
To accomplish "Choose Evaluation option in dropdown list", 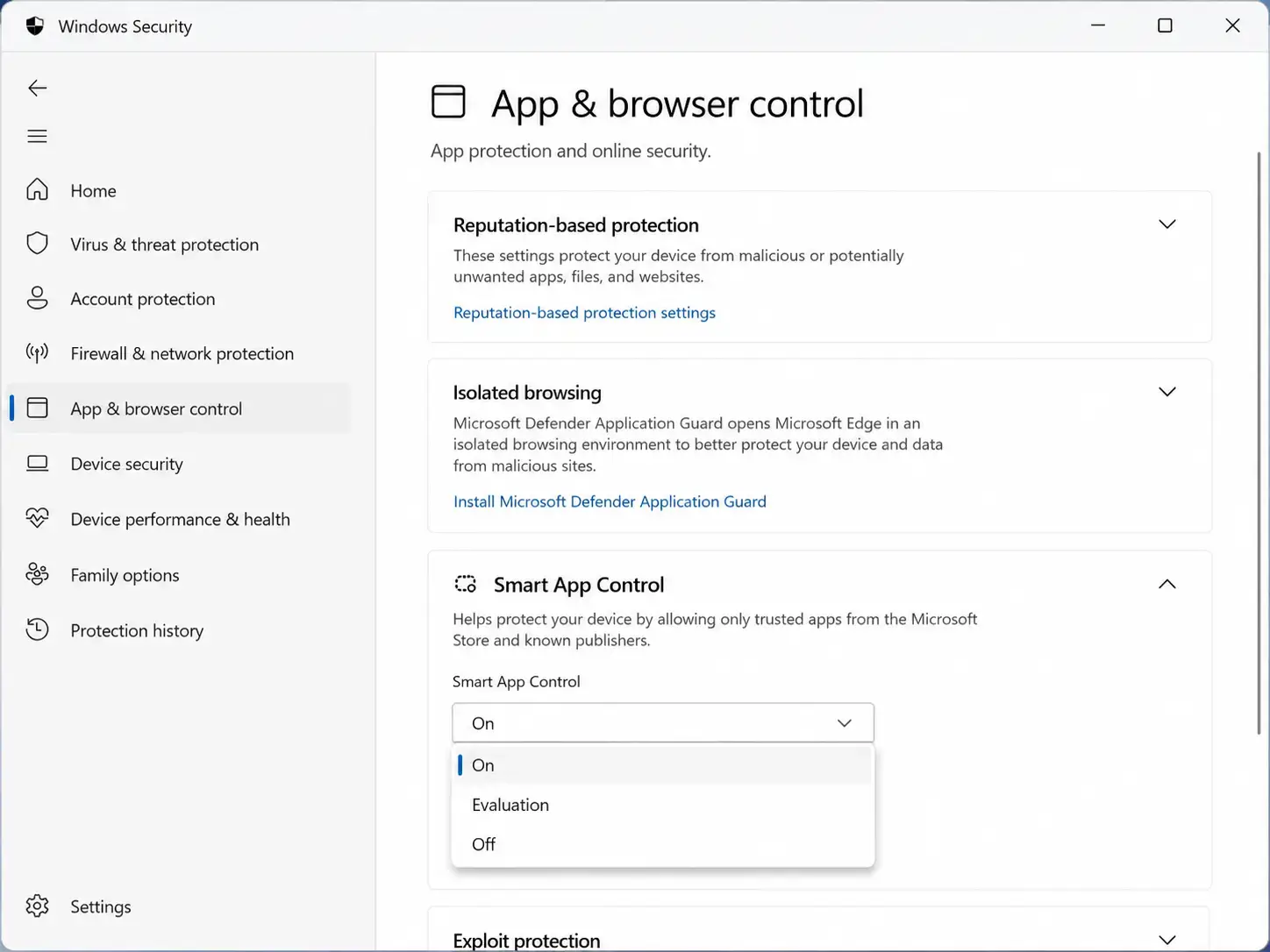I will point(663,805).
